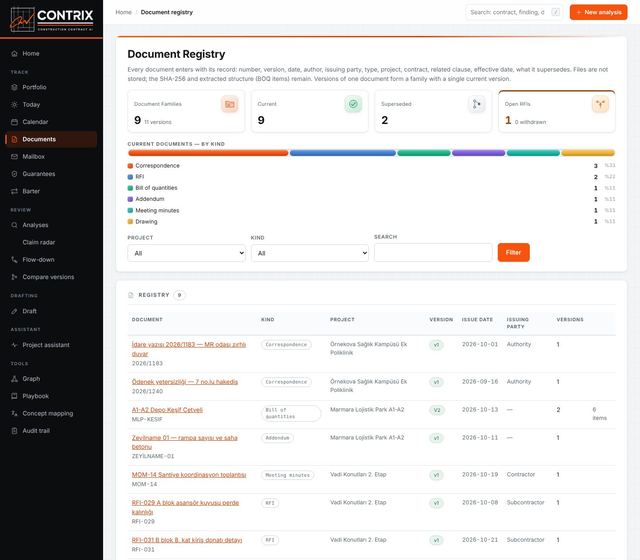Click Meeting minutes legend row
The width and height of the screenshot is (640, 560).
[371, 210]
